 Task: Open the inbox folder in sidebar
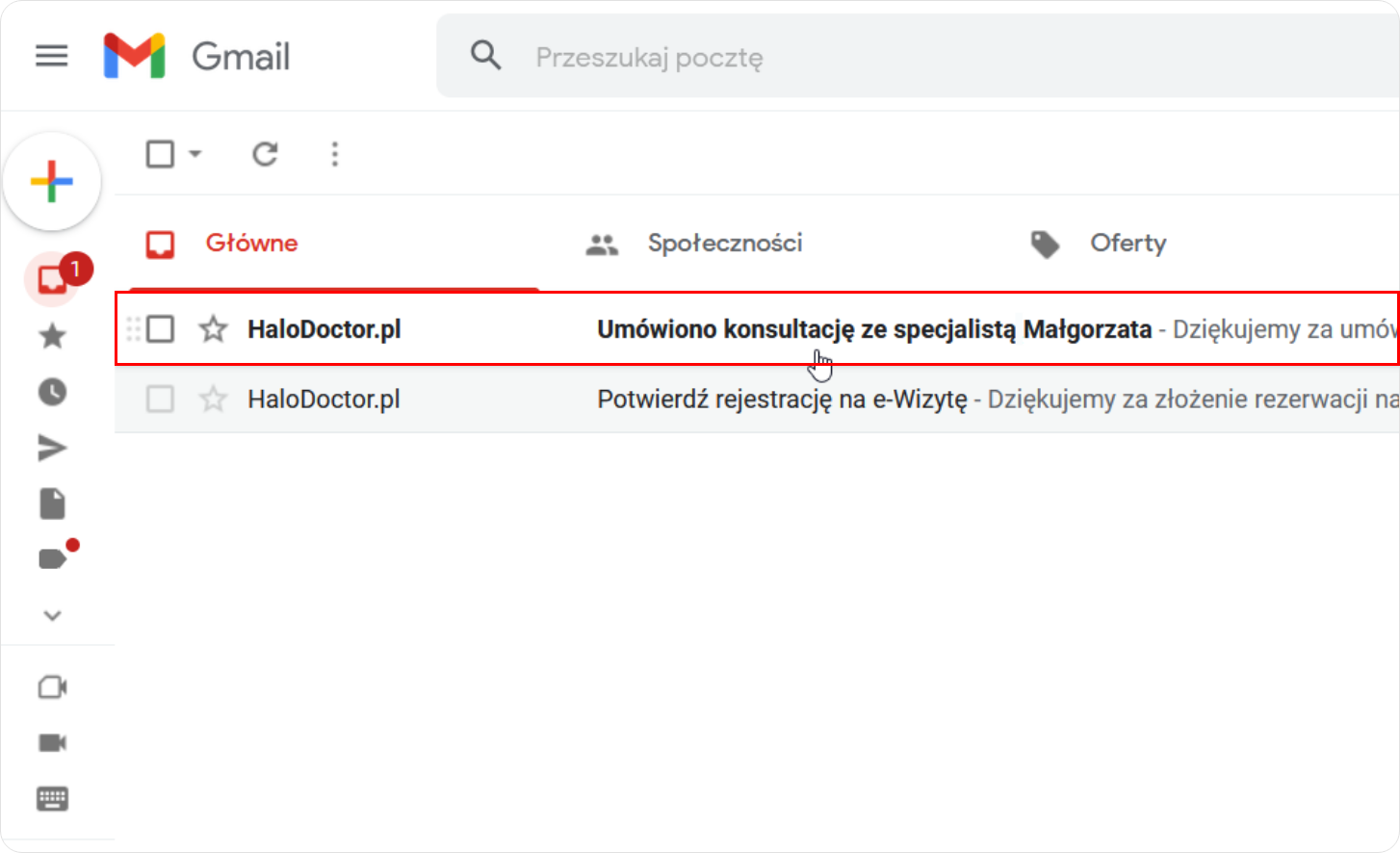pos(52,280)
